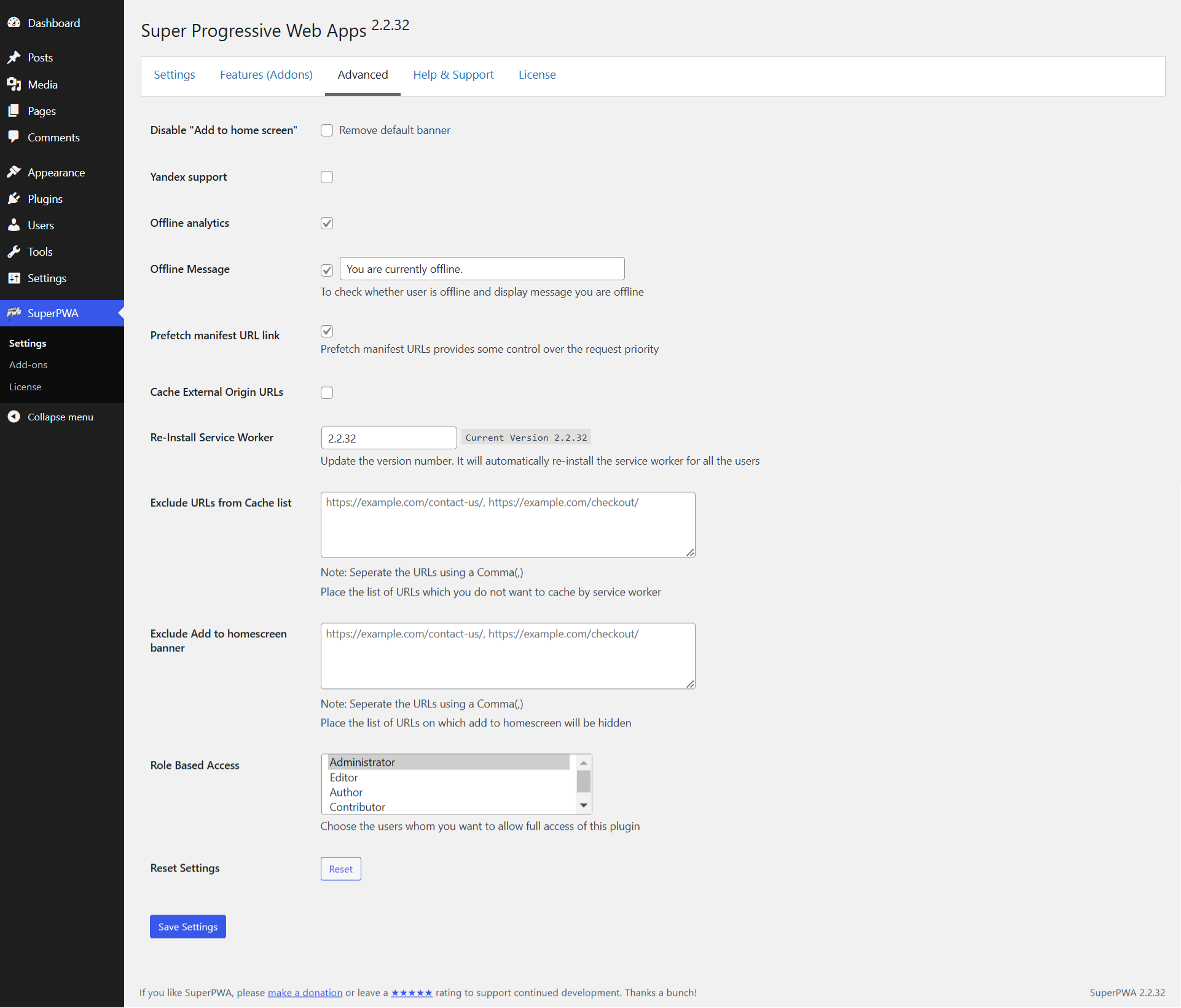Click the five-star rating link
Screen dimensions: 1181x1008
[412, 992]
